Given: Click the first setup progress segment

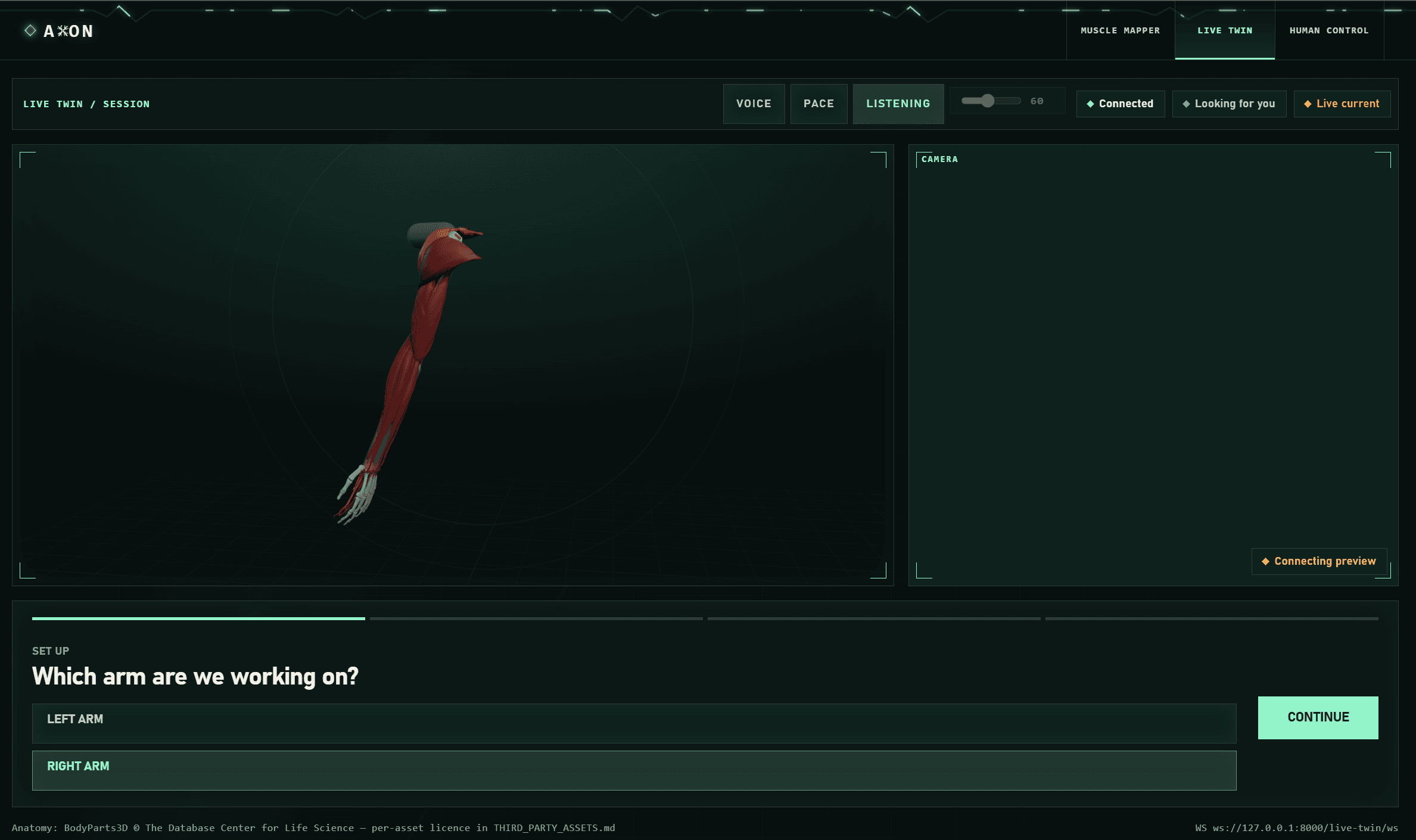Looking at the screenshot, I should tap(198, 618).
